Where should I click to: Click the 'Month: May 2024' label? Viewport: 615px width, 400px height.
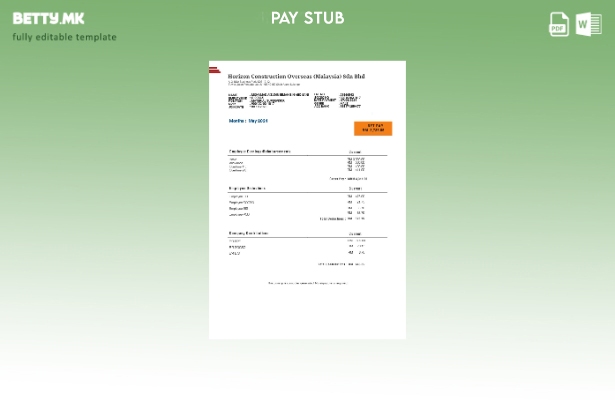(x=248, y=120)
